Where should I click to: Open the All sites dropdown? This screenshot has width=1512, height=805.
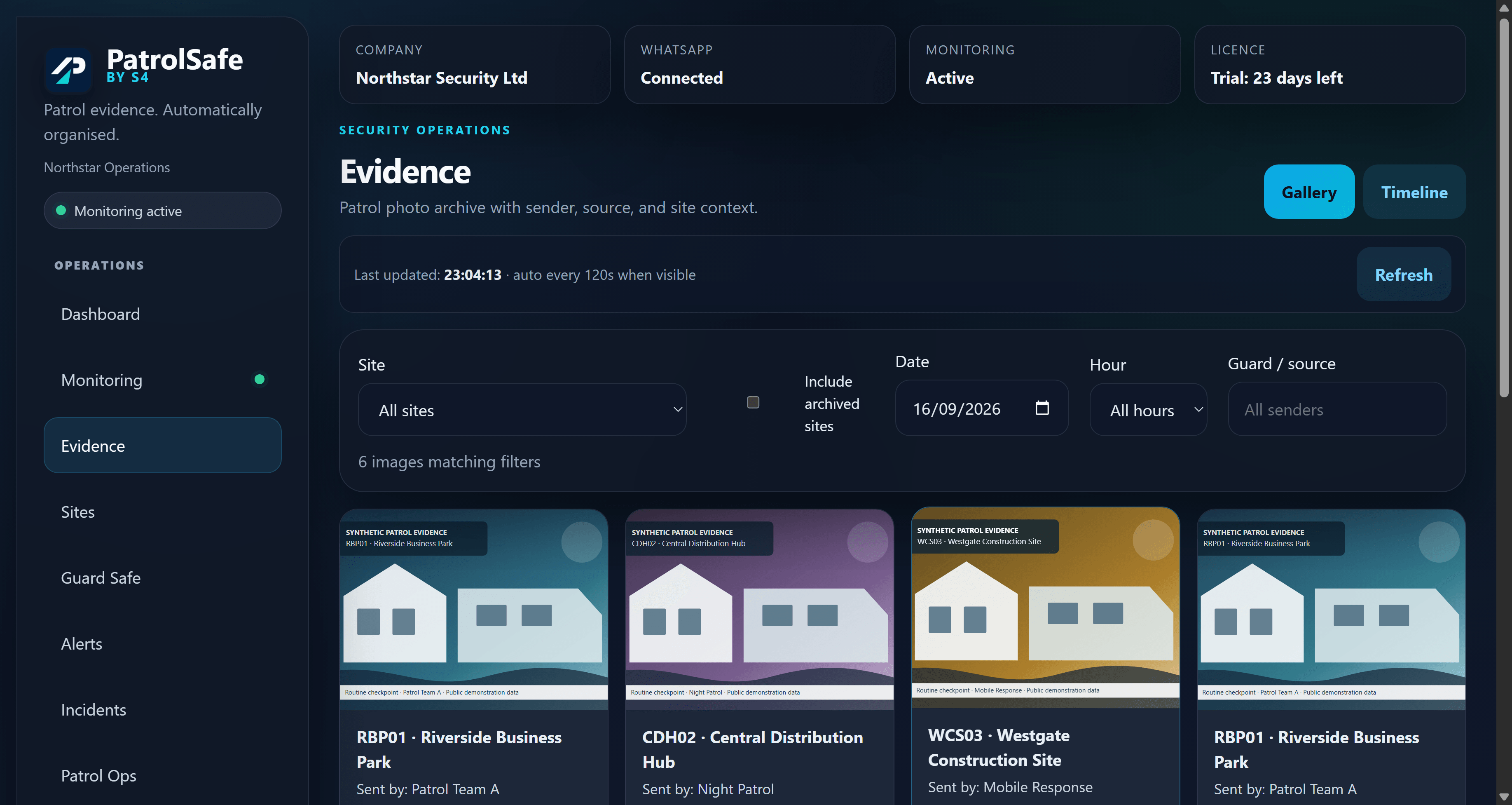(x=522, y=410)
